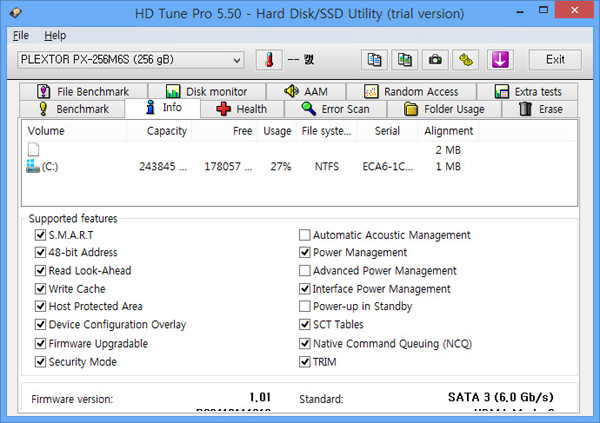Switch to the Benchmark tab
The width and height of the screenshot is (600, 423).
pos(72,109)
